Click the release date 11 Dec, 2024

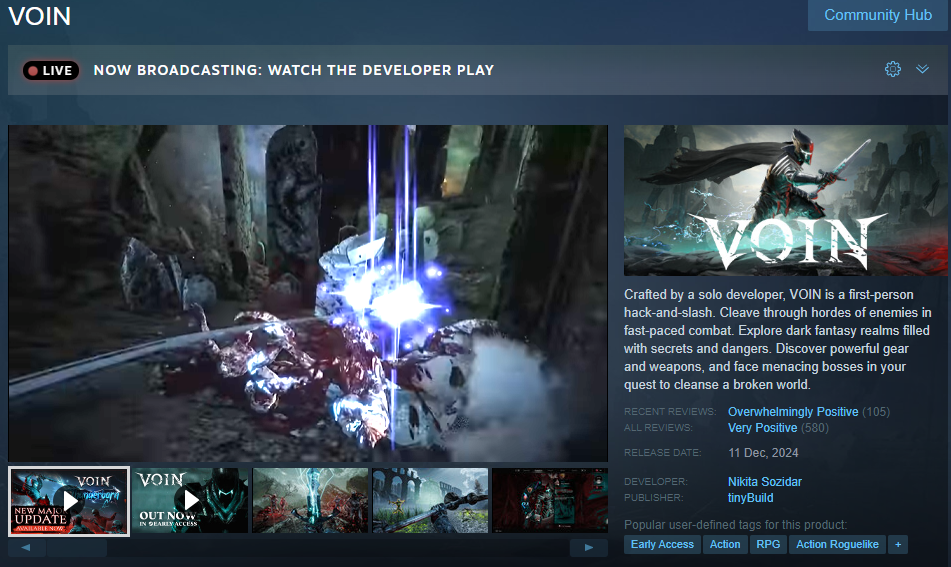click(763, 453)
